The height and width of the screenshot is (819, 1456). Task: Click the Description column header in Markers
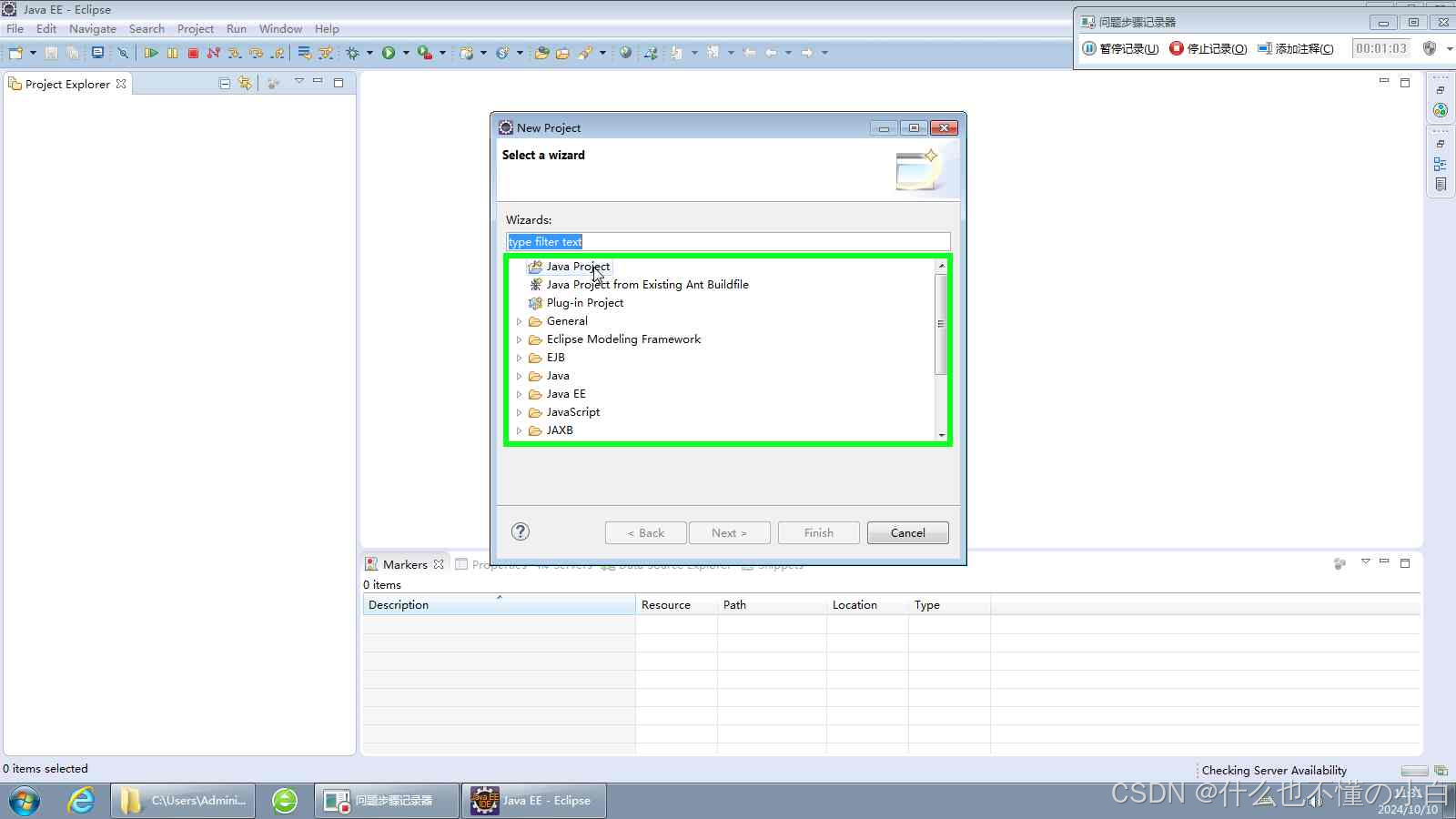point(499,604)
